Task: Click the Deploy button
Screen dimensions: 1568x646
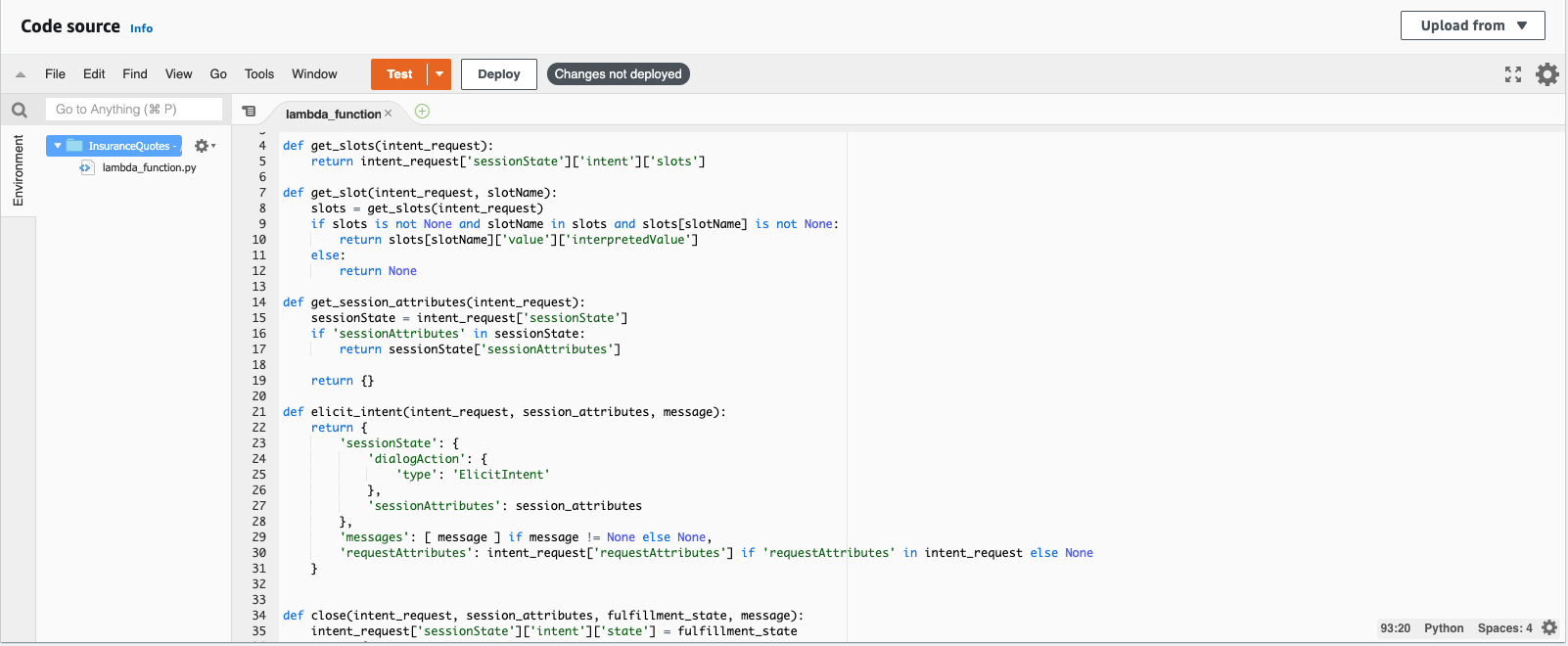Action: coord(499,74)
